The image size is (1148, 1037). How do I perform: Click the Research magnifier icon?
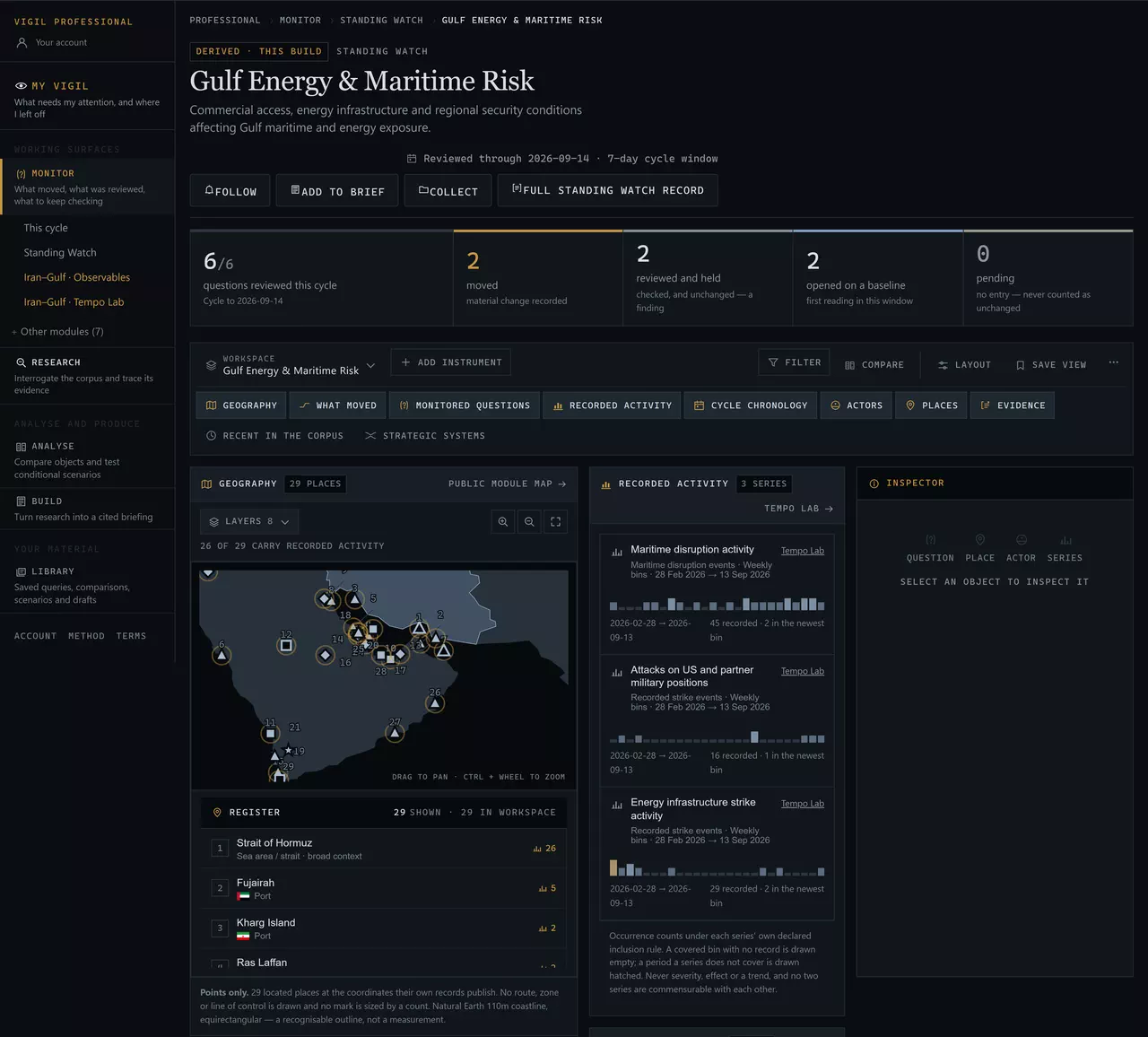click(22, 362)
